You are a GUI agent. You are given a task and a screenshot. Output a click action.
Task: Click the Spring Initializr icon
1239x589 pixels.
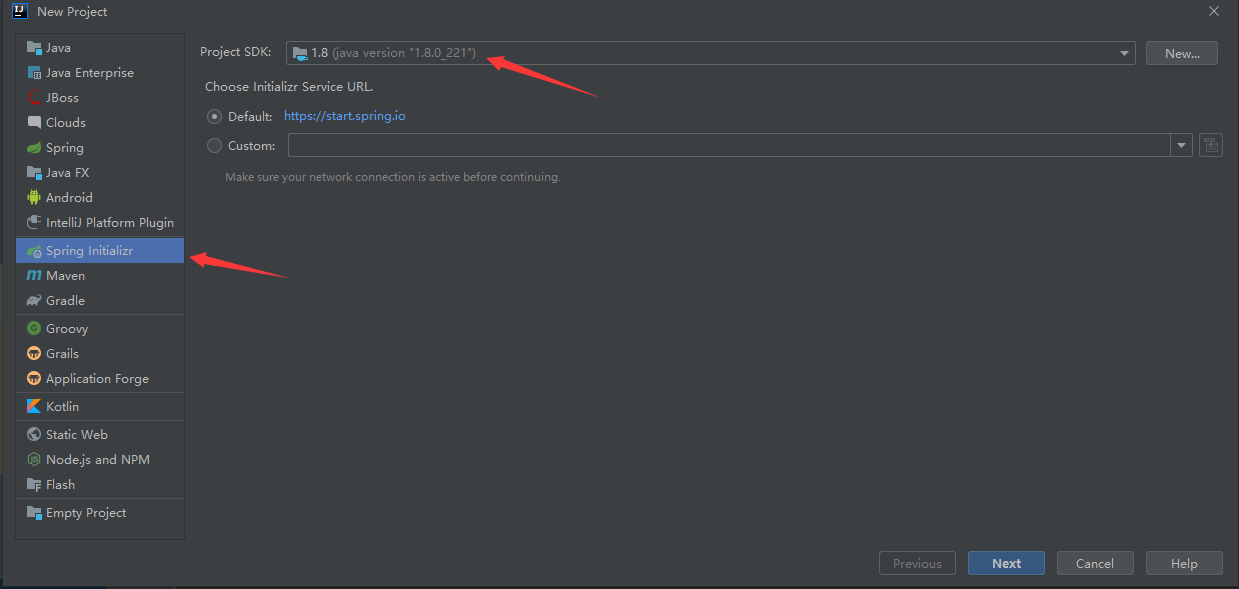coord(34,251)
